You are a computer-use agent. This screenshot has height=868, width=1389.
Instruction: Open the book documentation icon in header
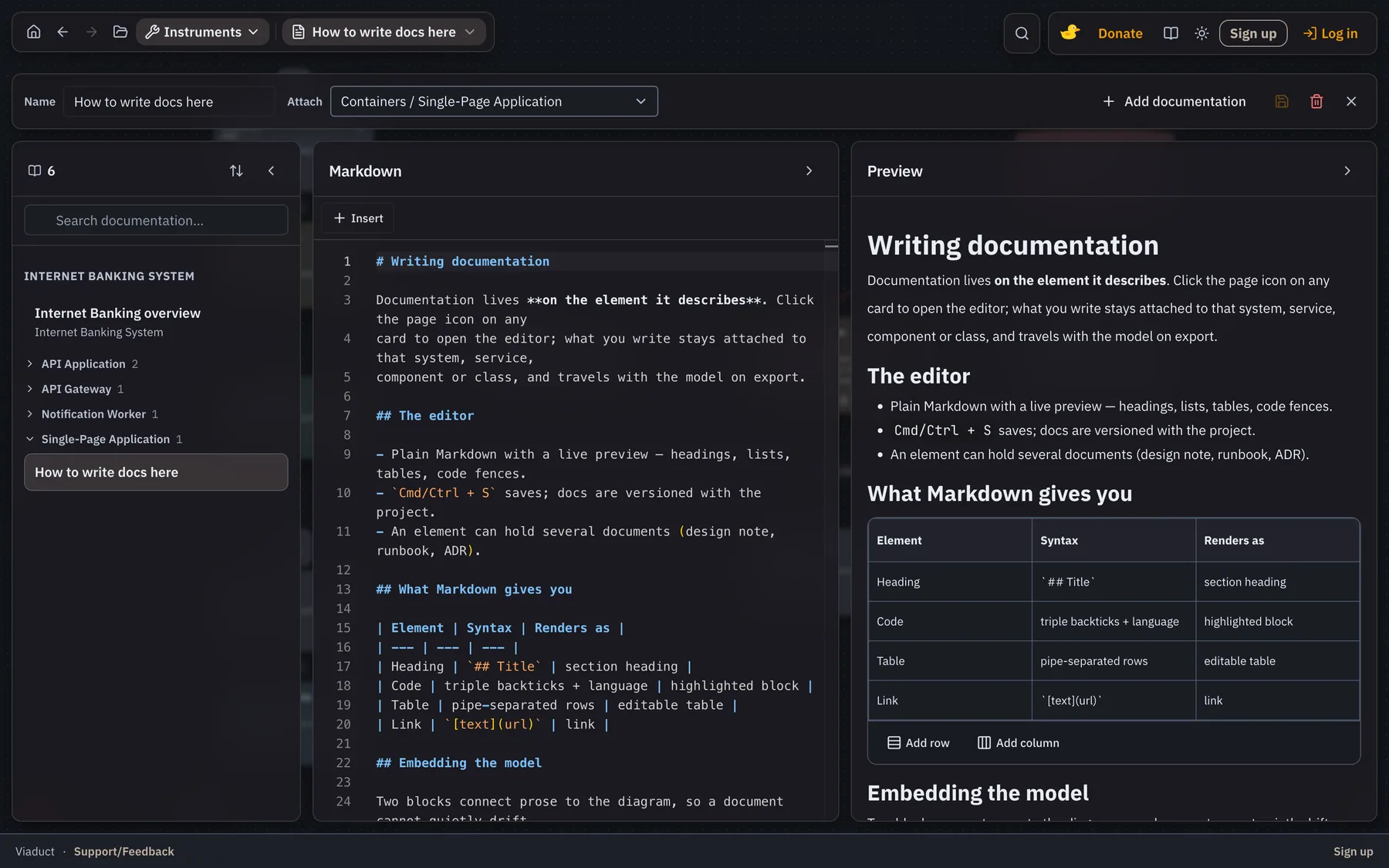[x=1171, y=33]
